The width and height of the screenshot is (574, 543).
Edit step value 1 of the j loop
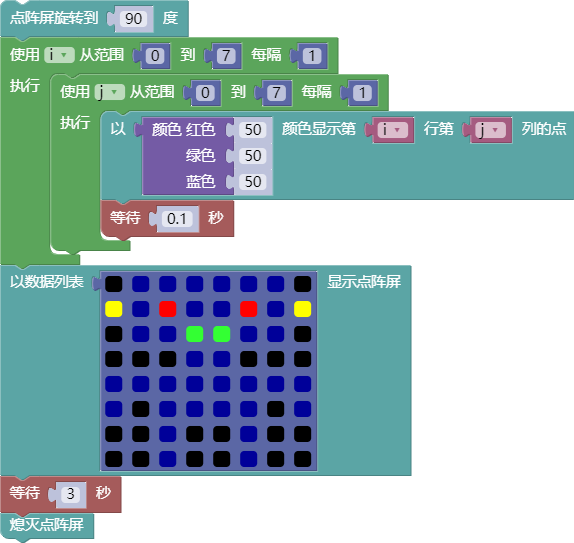(x=362, y=93)
